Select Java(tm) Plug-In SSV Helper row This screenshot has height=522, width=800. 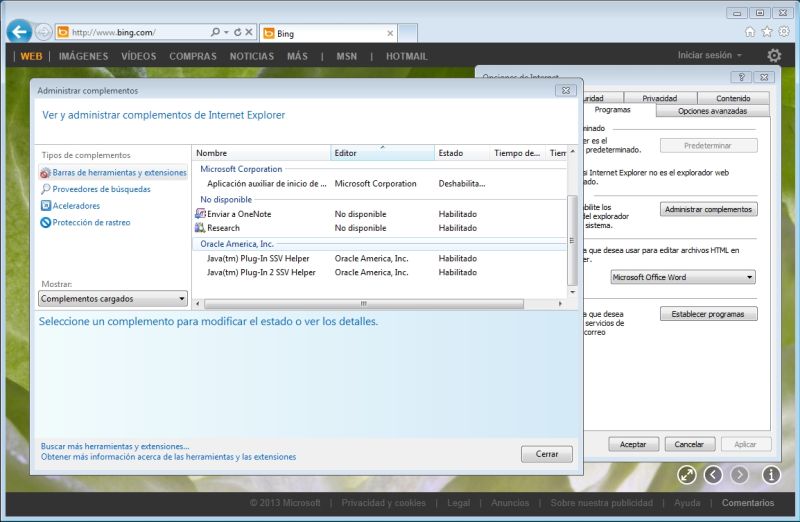[380, 259]
